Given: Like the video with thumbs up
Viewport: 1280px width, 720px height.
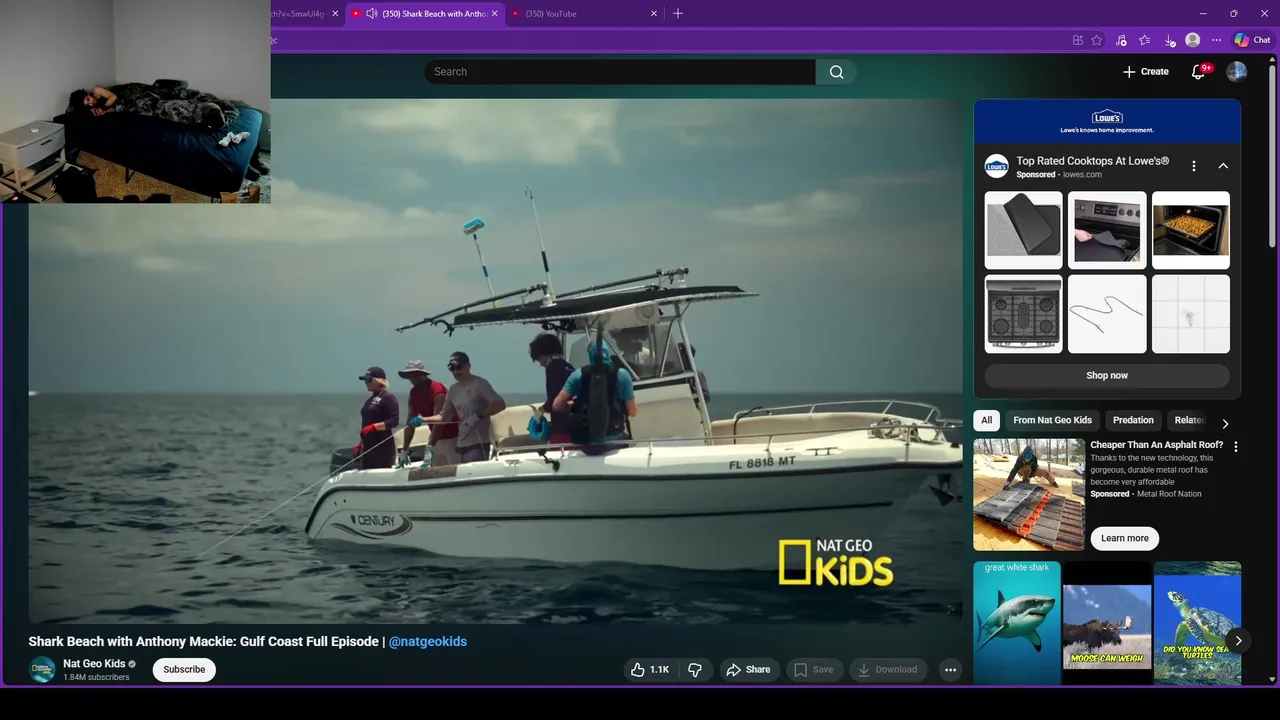Looking at the screenshot, I should [x=649, y=670].
